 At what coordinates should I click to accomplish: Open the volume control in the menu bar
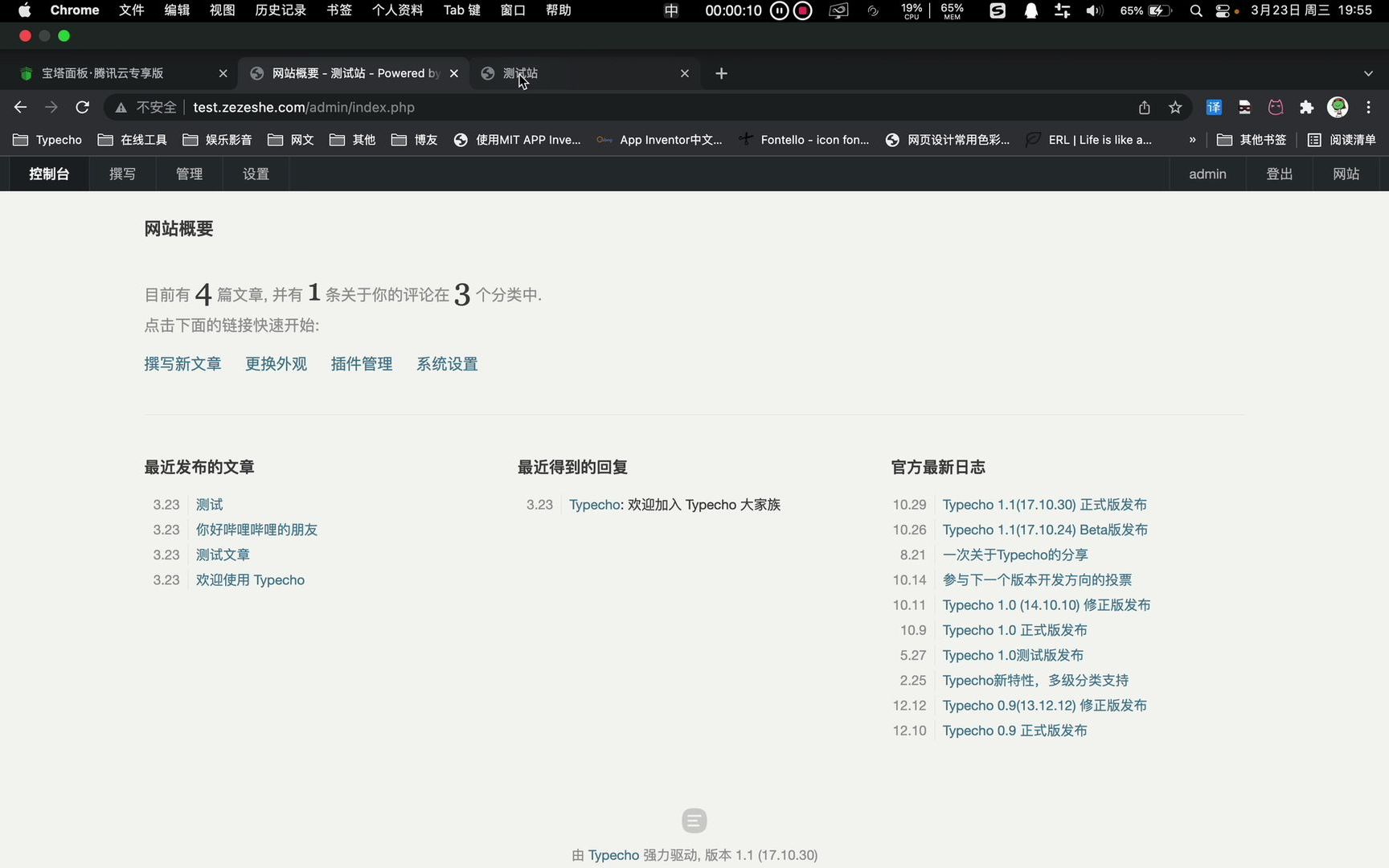tap(1094, 10)
